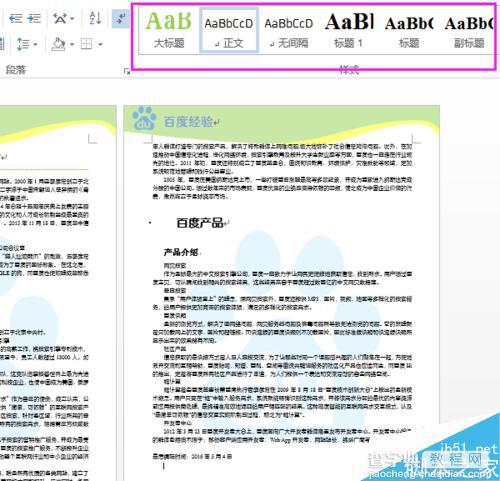Toggle show/hide paragraph marks

click(120, 18)
